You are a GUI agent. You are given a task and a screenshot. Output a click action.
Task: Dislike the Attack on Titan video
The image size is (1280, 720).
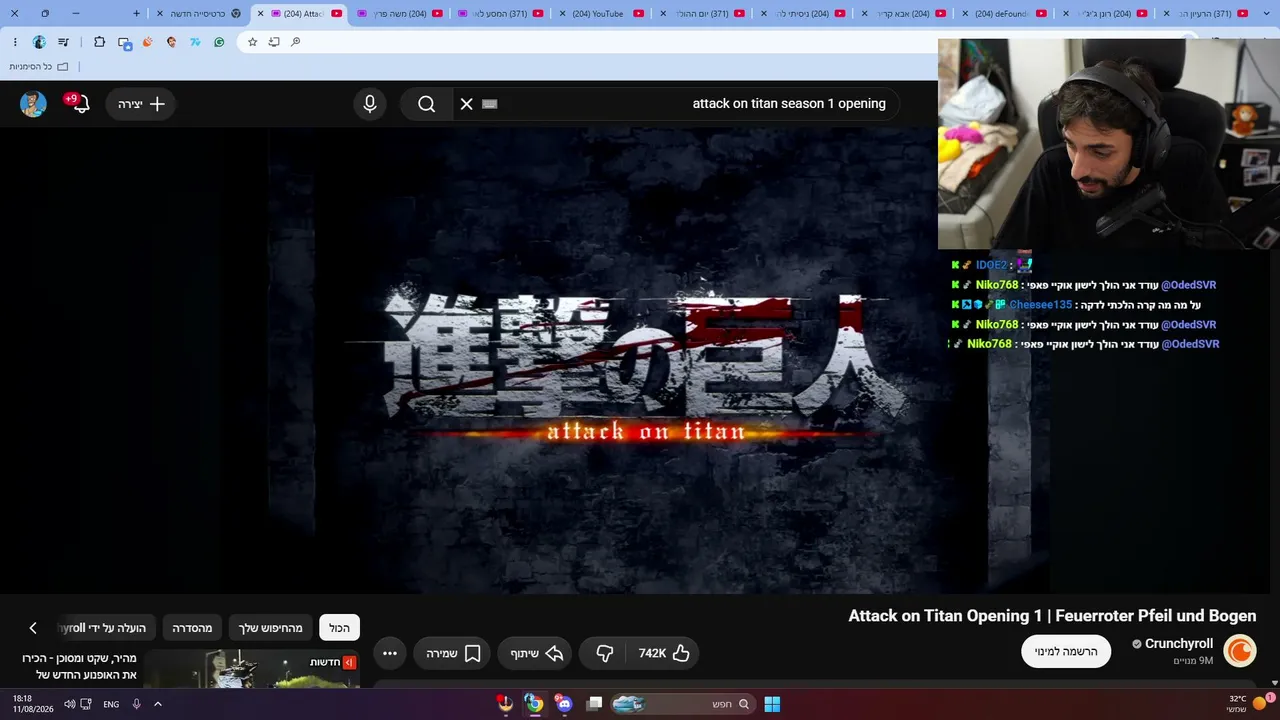tap(604, 653)
